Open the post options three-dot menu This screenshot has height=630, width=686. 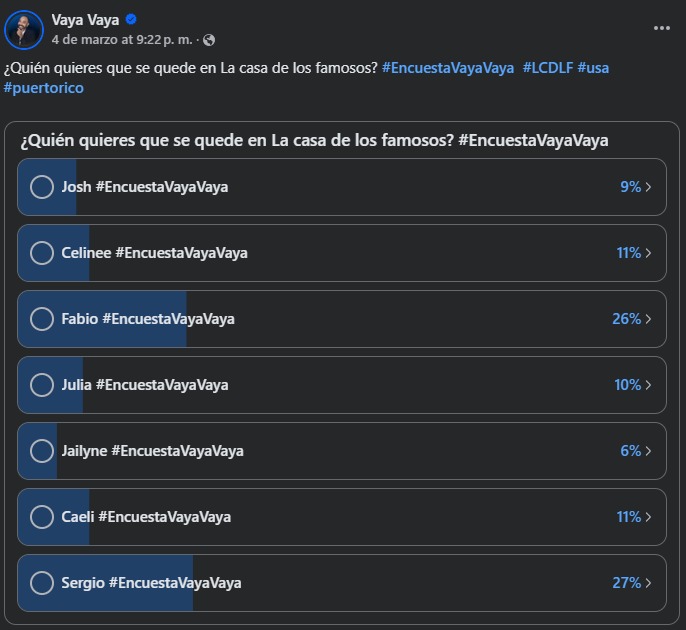661,28
